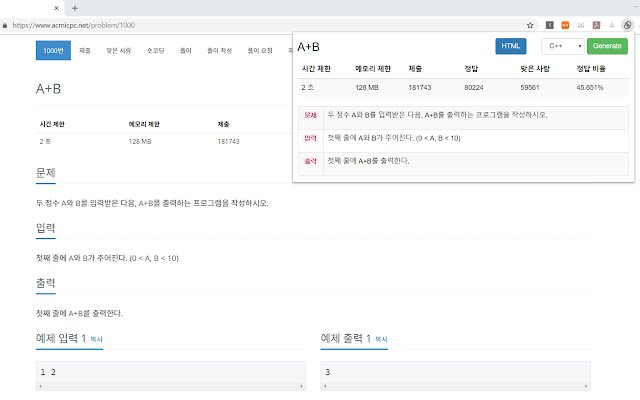
Task: Click the page's 128 MB memory limit
Action: click(140, 142)
